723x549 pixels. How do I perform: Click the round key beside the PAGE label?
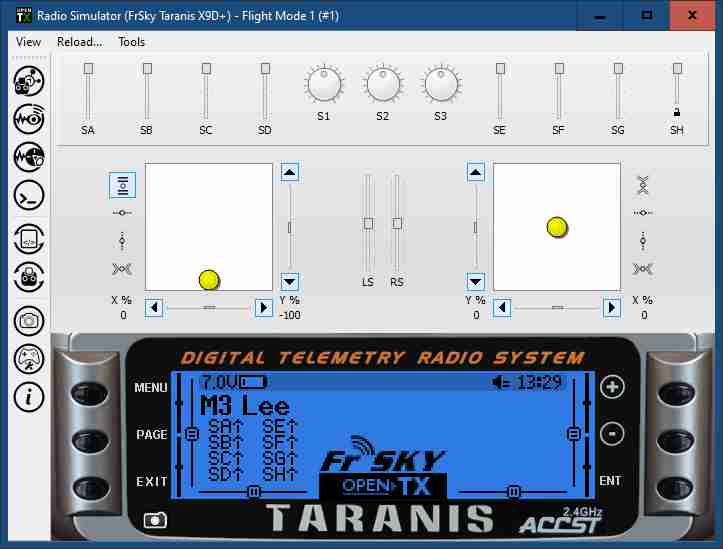90,441
